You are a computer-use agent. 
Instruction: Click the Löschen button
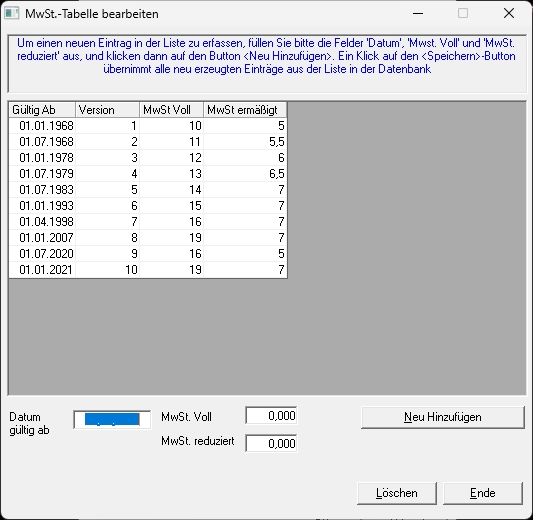coord(397,493)
